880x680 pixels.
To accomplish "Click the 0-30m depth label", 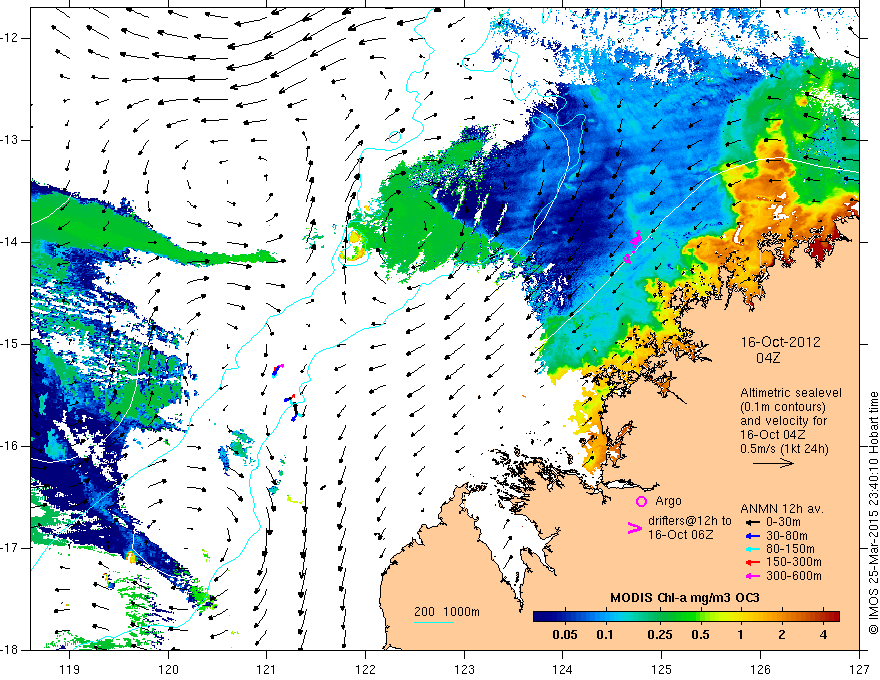I will (x=783, y=522).
